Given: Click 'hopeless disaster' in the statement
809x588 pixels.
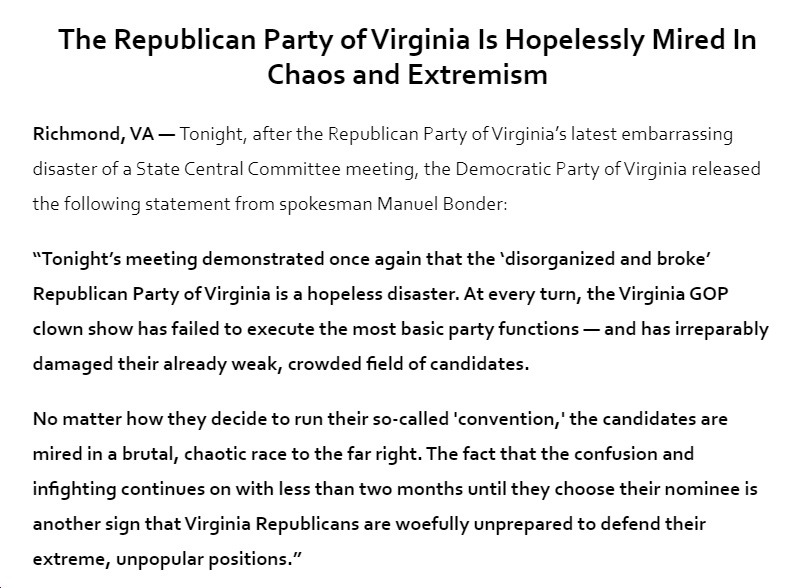Looking at the screenshot, I should [x=382, y=294].
